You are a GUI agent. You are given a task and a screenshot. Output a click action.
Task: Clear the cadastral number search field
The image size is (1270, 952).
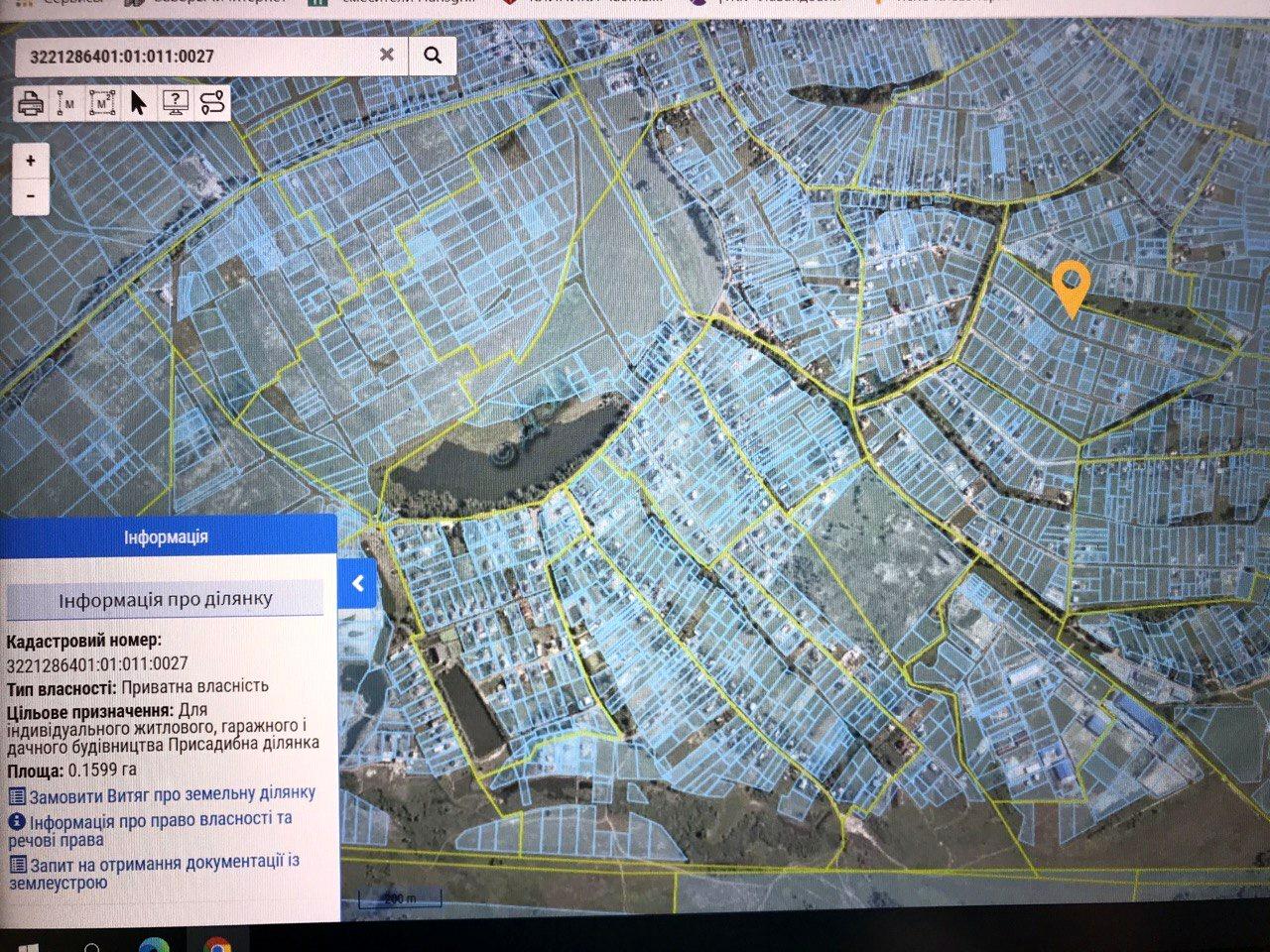tap(387, 55)
